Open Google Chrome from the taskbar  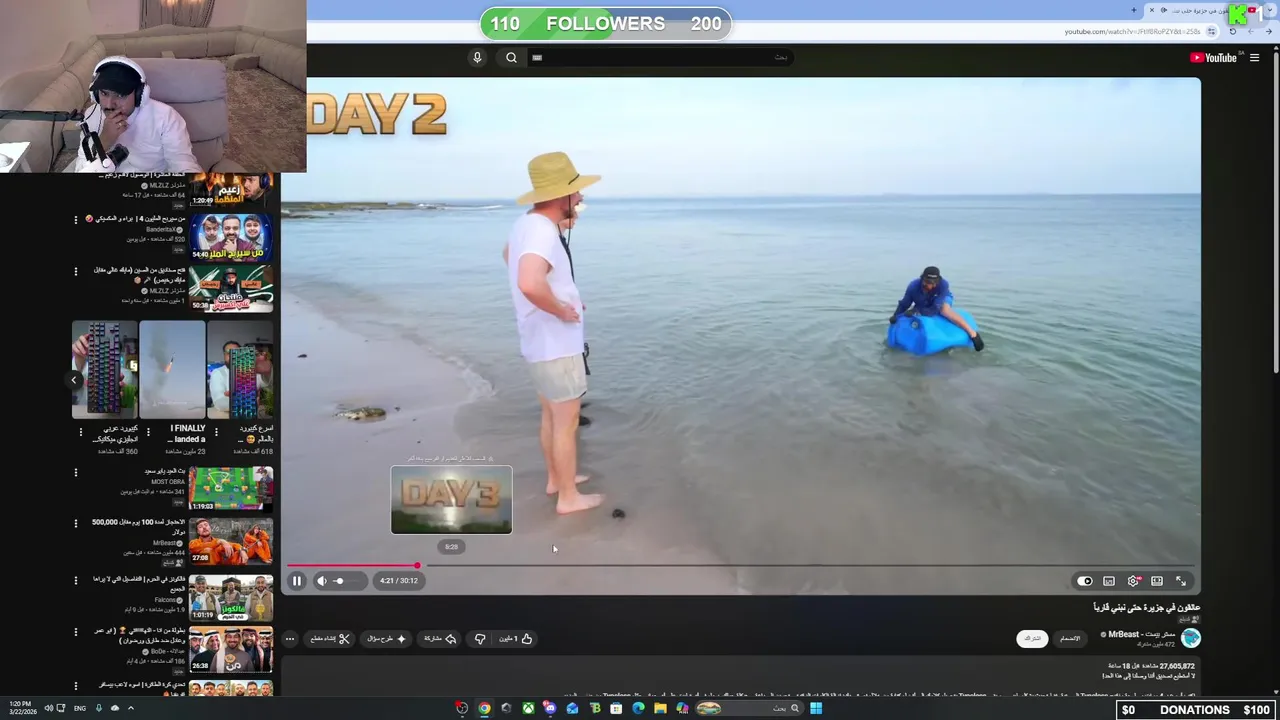pyautogui.click(x=484, y=709)
